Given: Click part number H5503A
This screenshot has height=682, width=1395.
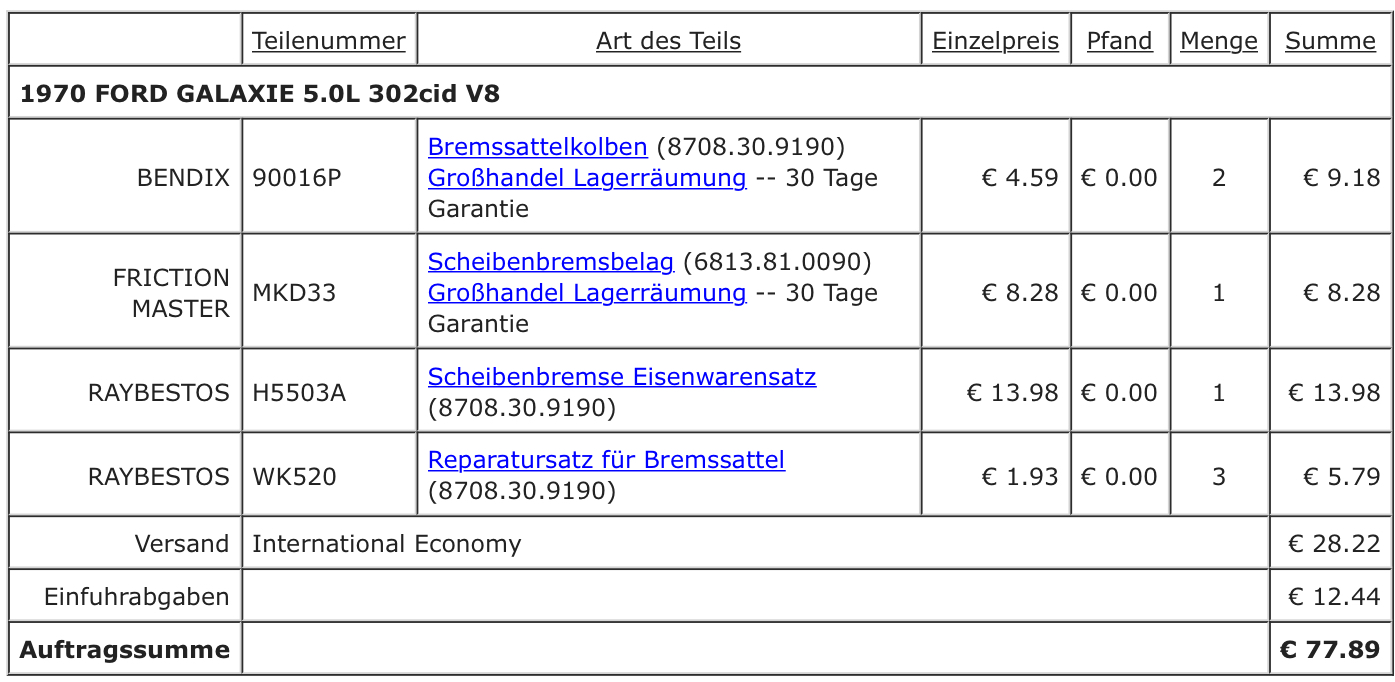Looking at the screenshot, I should [299, 393].
